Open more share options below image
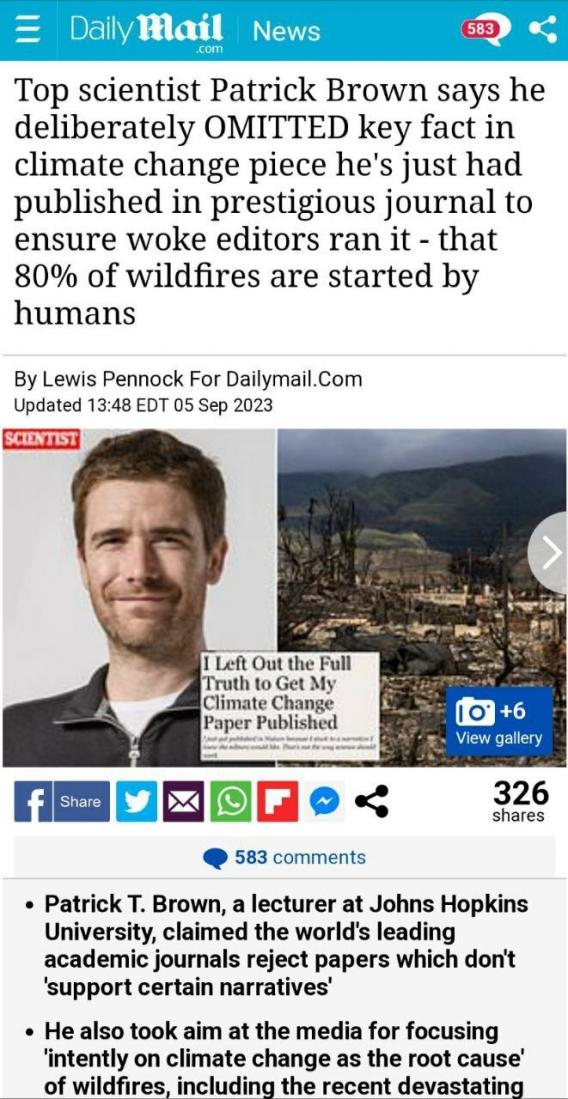Image resolution: width=568 pixels, height=1099 pixels. tap(371, 801)
